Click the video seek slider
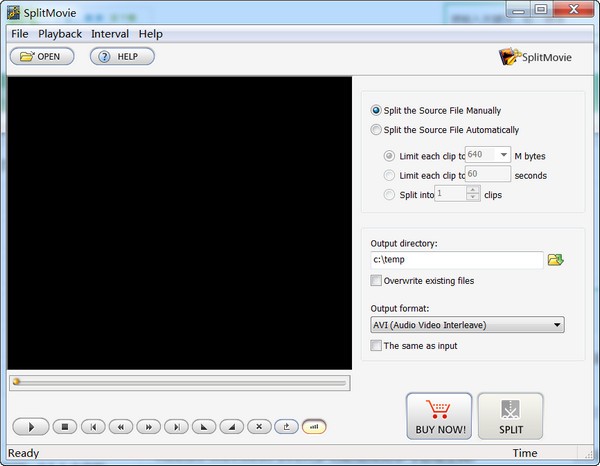Image resolution: width=600 pixels, height=466 pixels. click(180, 382)
